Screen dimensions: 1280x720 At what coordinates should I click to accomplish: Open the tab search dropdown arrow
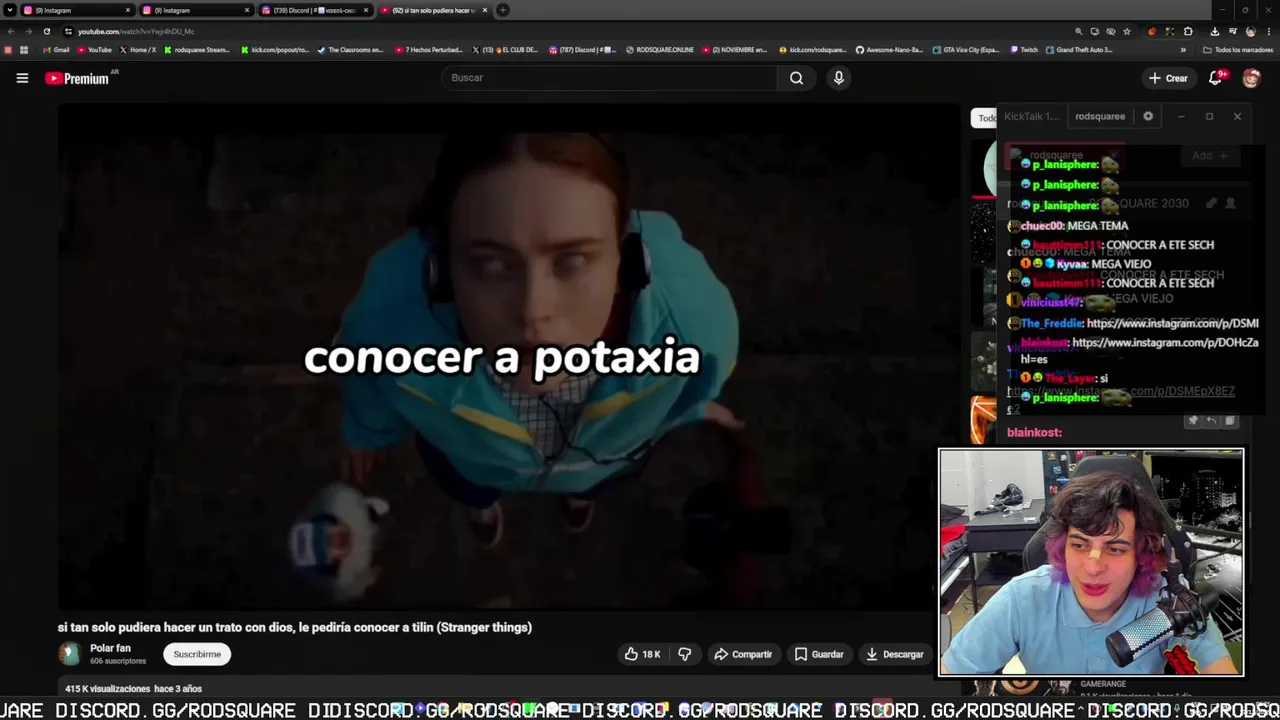click(9, 10)
